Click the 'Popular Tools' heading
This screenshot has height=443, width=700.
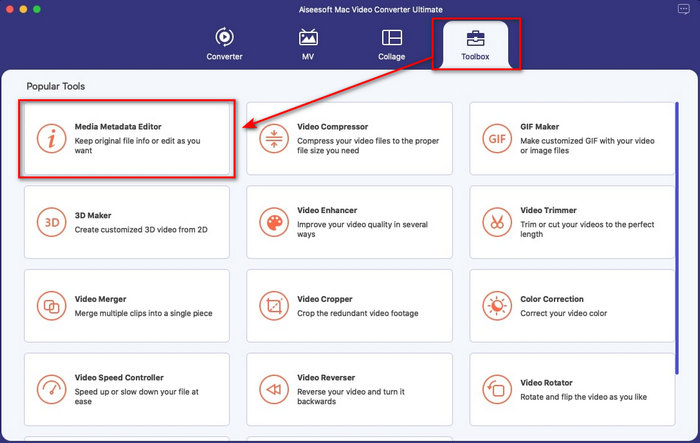[x=55, y=86]
